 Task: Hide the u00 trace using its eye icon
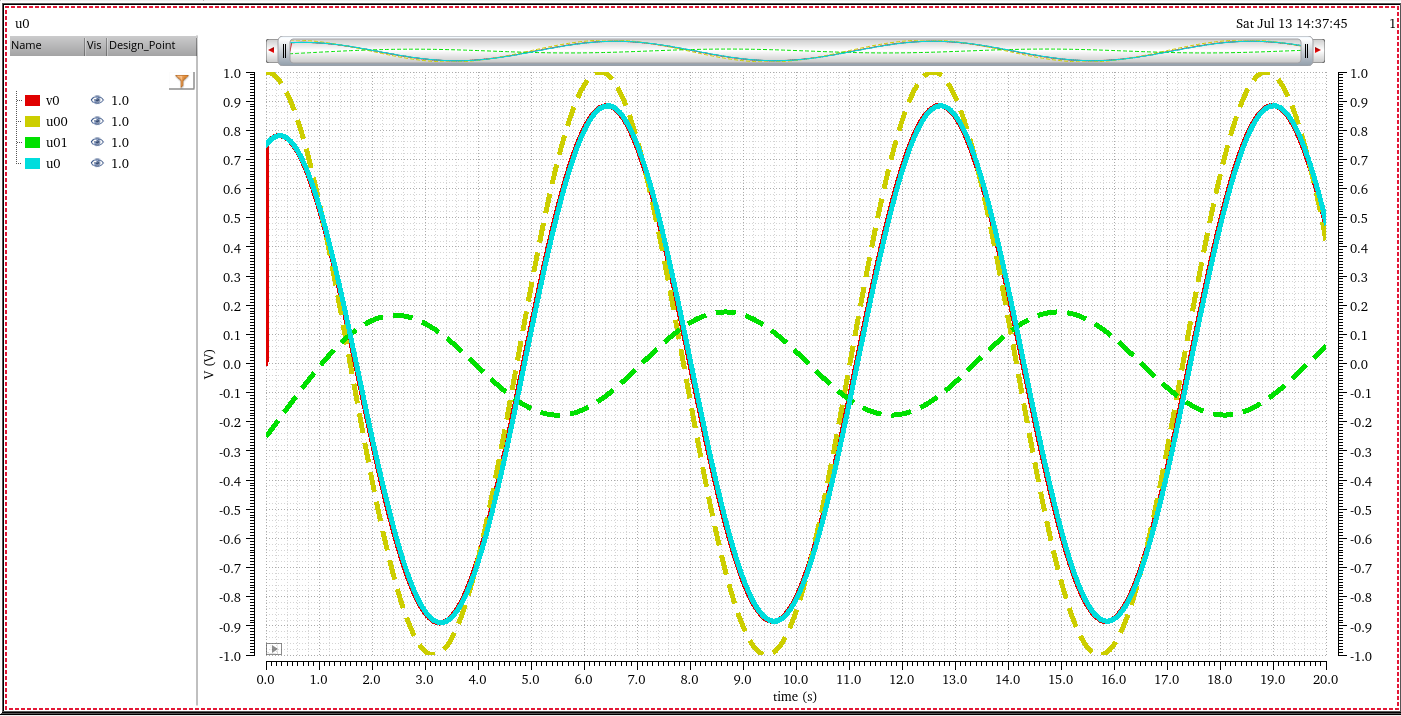coord(97,121)
